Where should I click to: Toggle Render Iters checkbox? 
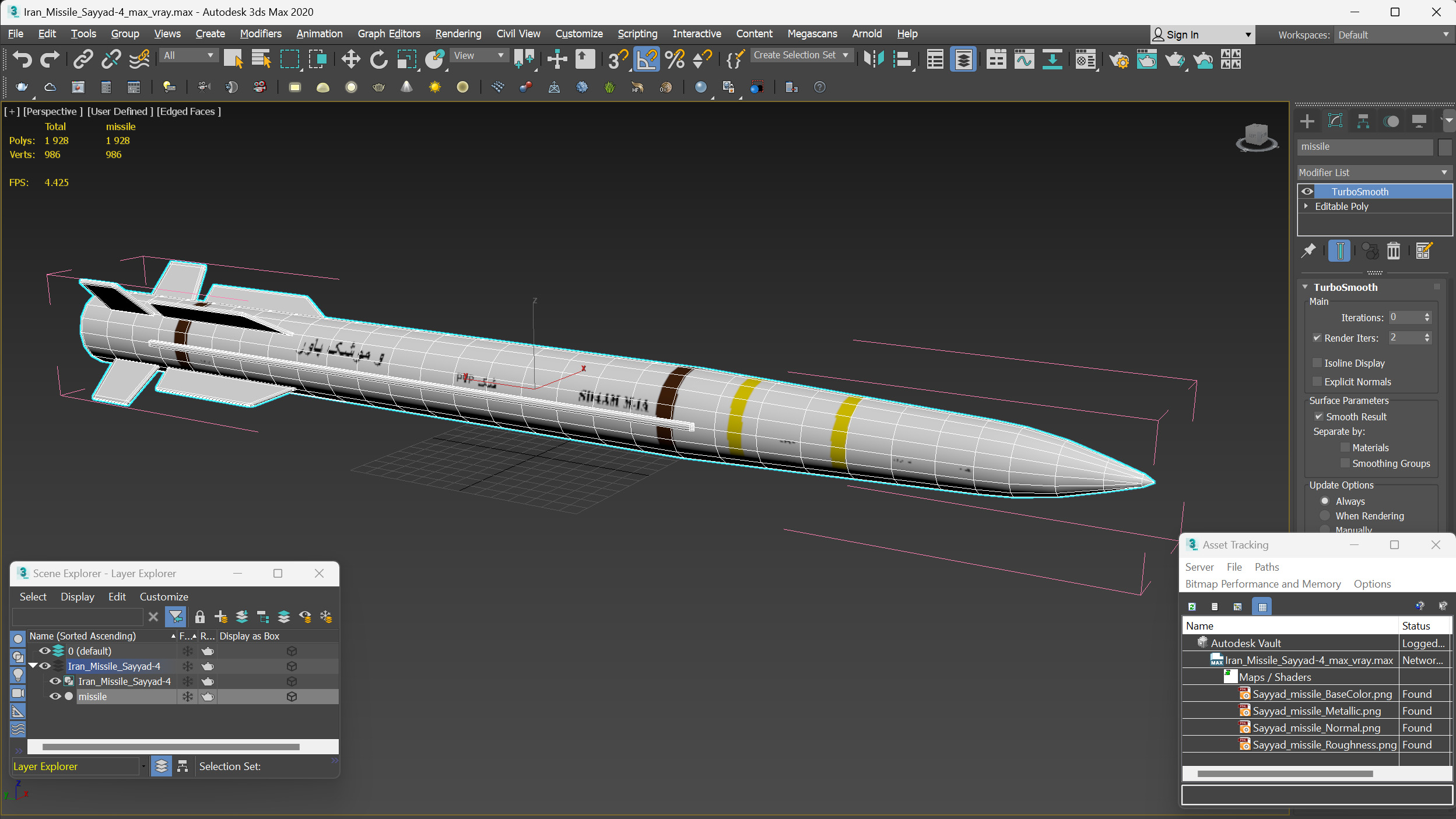pos(1317,338)
